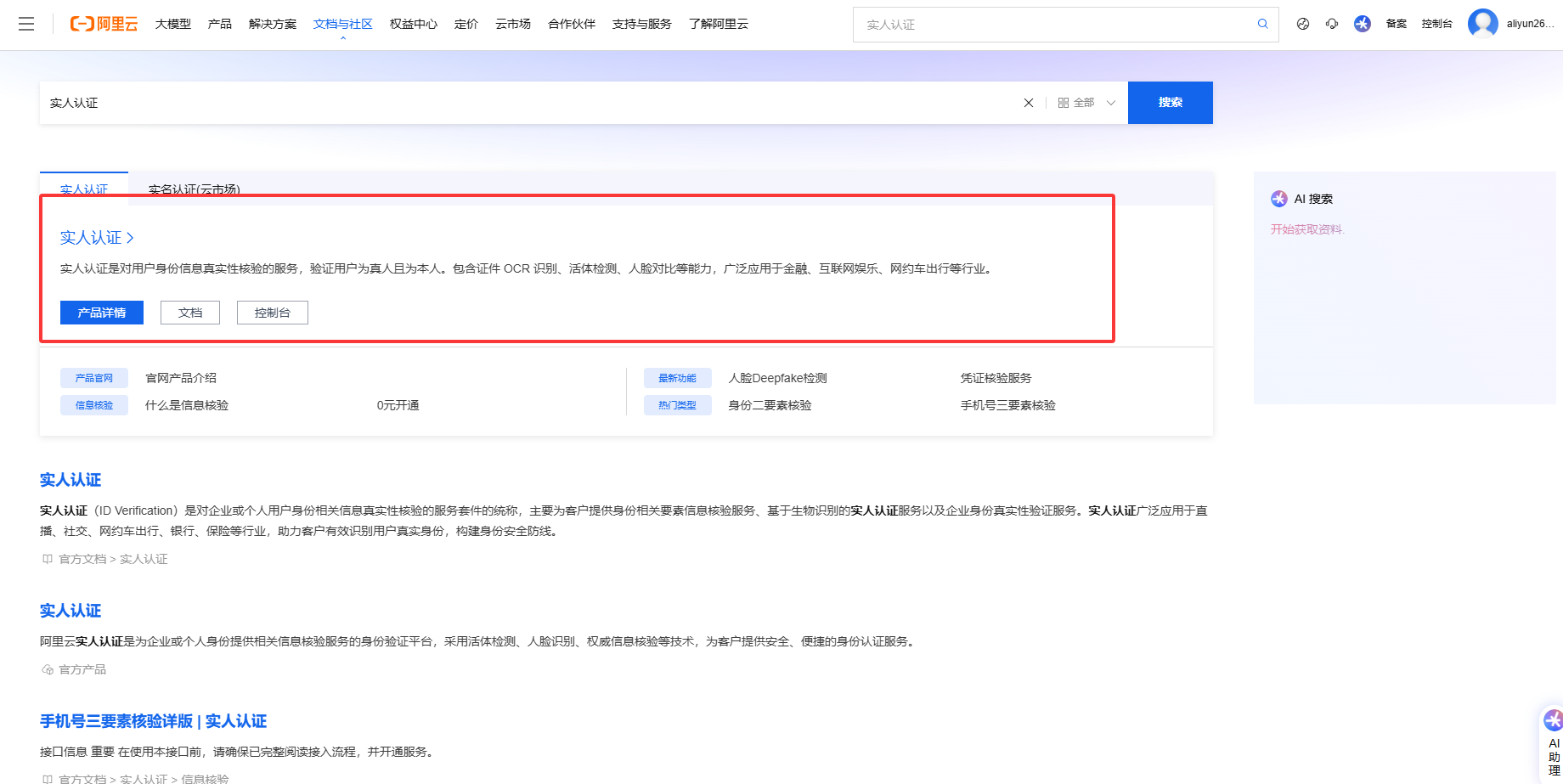Open the hamburger menu at top left
Image resolution: width=1563 pixels, height=784 pixels.
pos(26,24)
